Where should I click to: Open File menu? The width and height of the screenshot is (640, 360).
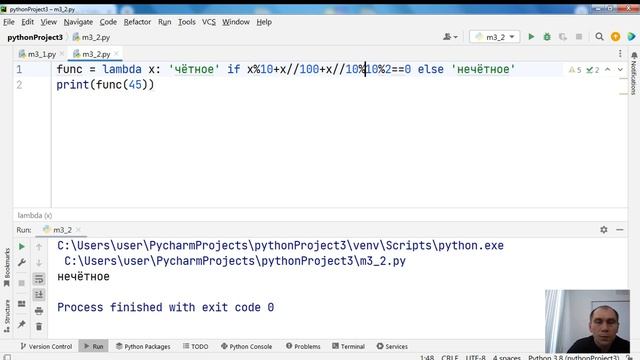[9, 22]
